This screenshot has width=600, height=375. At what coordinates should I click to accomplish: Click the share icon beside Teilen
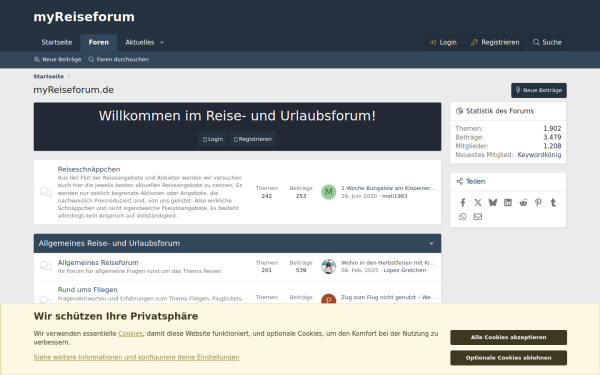tap(459, 181)
